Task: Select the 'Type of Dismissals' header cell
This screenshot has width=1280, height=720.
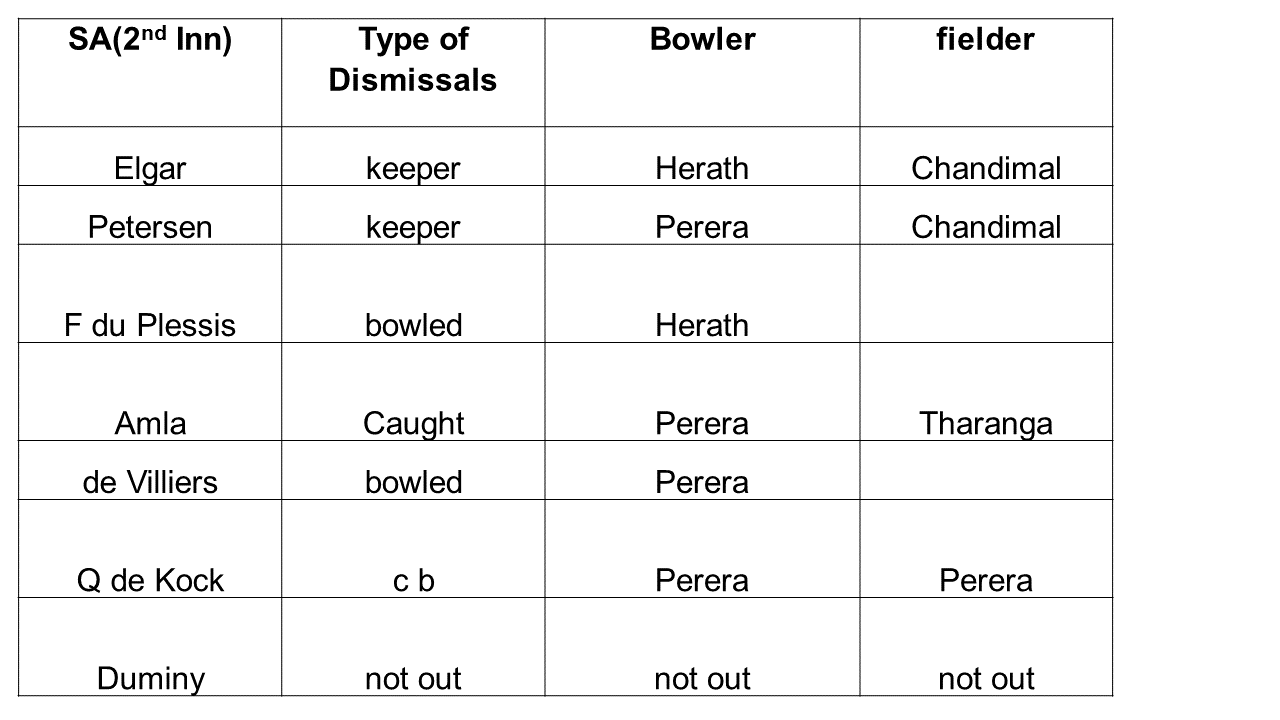Action: coord(413,60)
